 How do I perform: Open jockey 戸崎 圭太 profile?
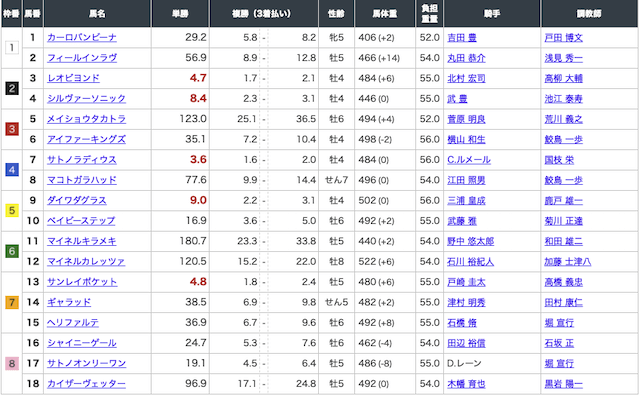pyautogui.click(x=466, y=282)
